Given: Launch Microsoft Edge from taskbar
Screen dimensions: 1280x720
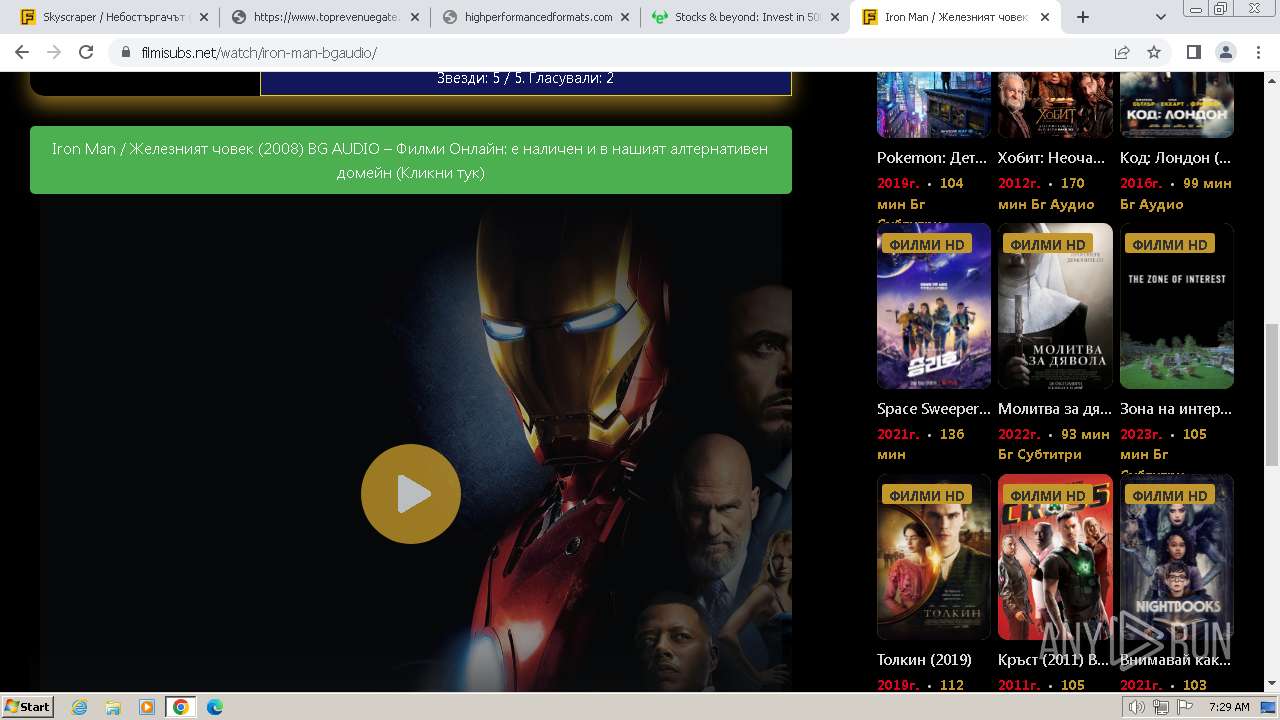Looking at the screenshot, I should 215,707.
